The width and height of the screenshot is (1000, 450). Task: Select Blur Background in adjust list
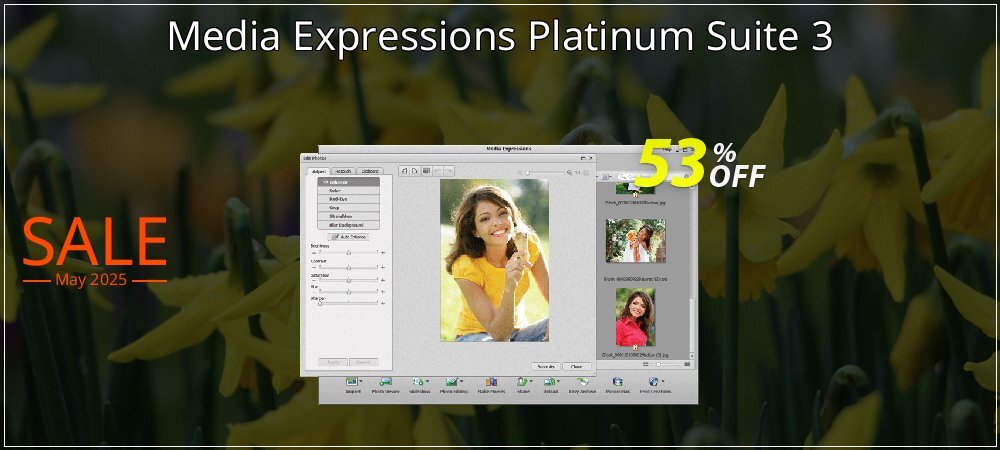348,225
